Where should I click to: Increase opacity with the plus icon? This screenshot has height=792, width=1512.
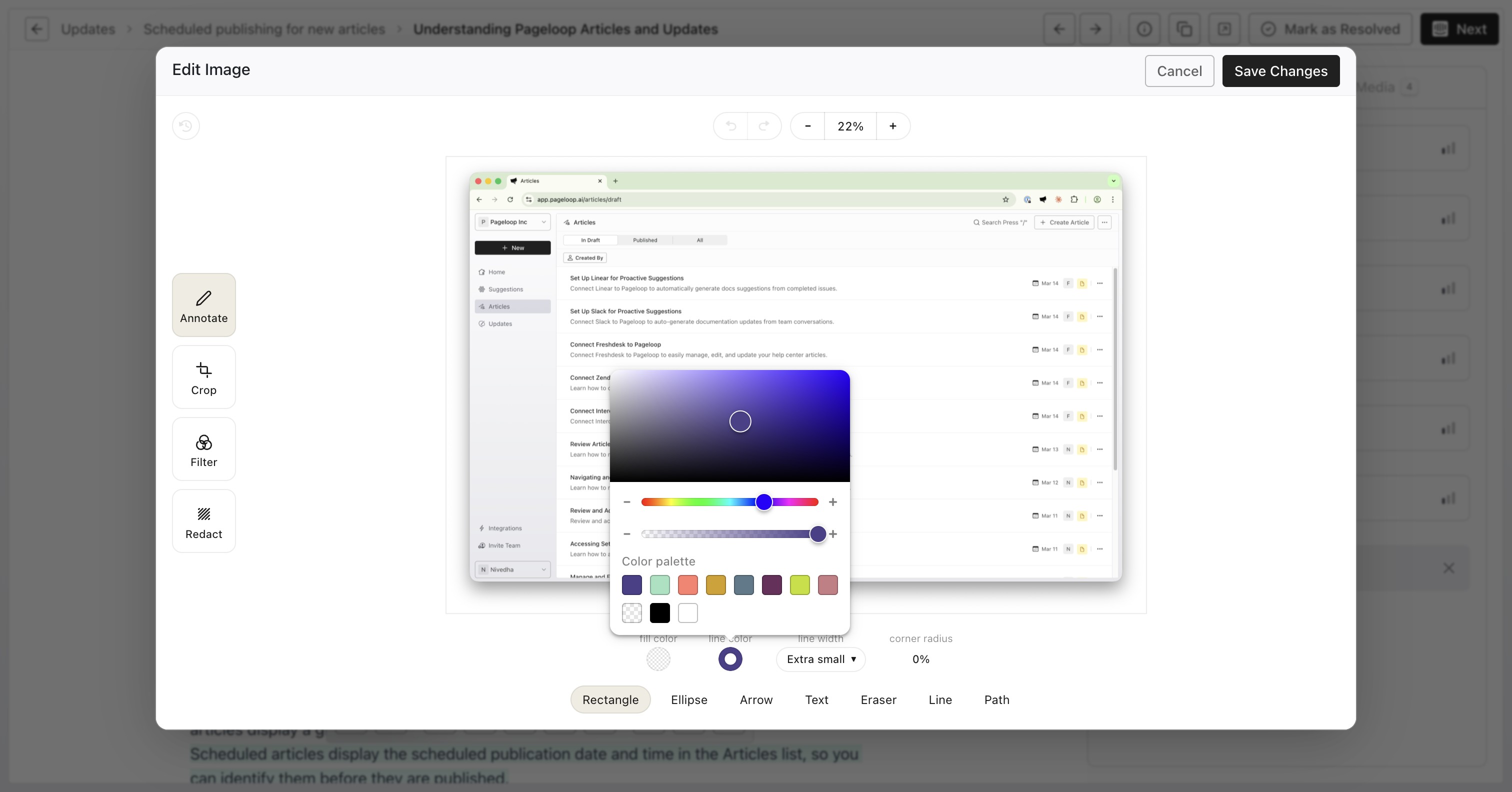pos(833,533)
